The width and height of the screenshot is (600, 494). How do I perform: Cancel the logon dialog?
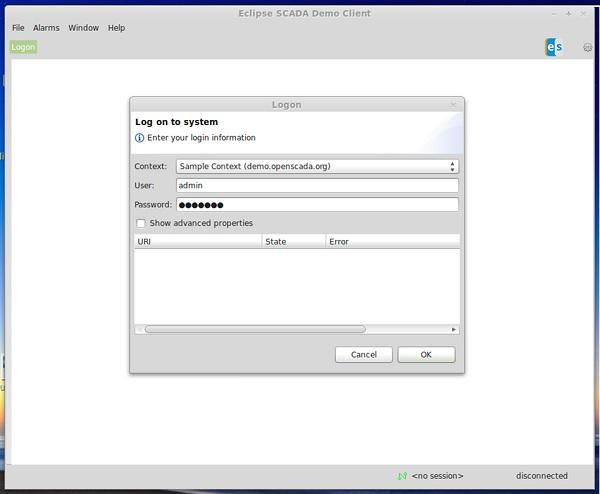pyautogui.click(x=364, y=355)
